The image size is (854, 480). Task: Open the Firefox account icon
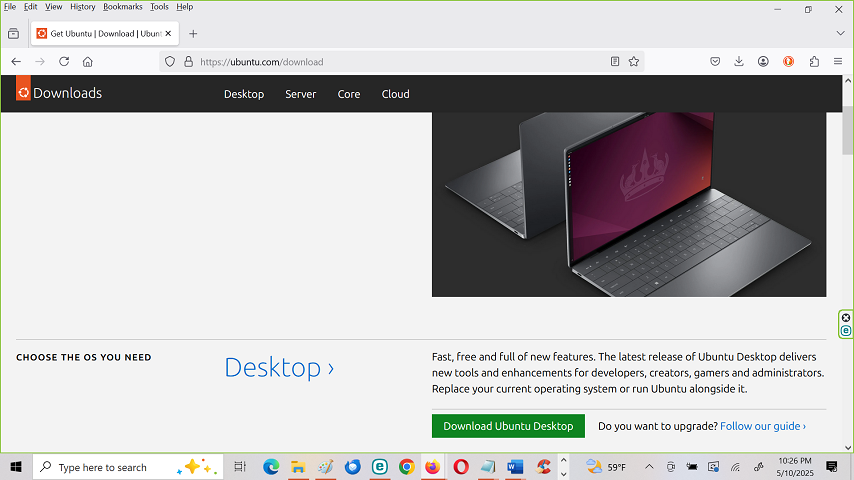click(763, 61)
